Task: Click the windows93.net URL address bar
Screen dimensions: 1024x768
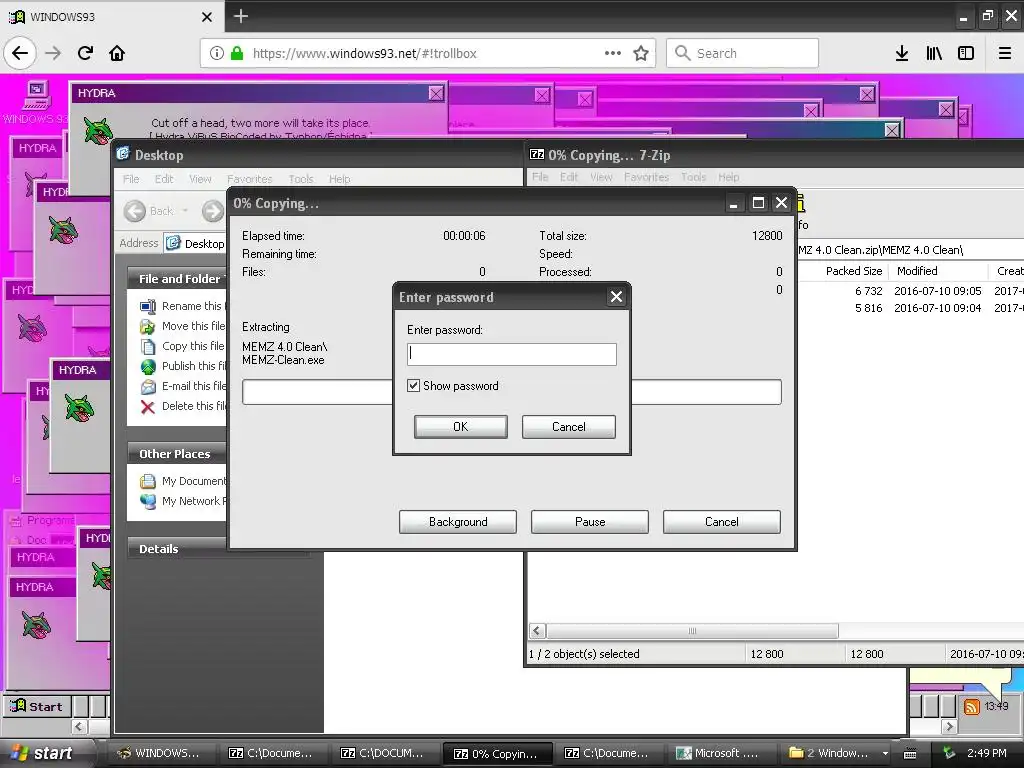Action: (x=428, y=53)
